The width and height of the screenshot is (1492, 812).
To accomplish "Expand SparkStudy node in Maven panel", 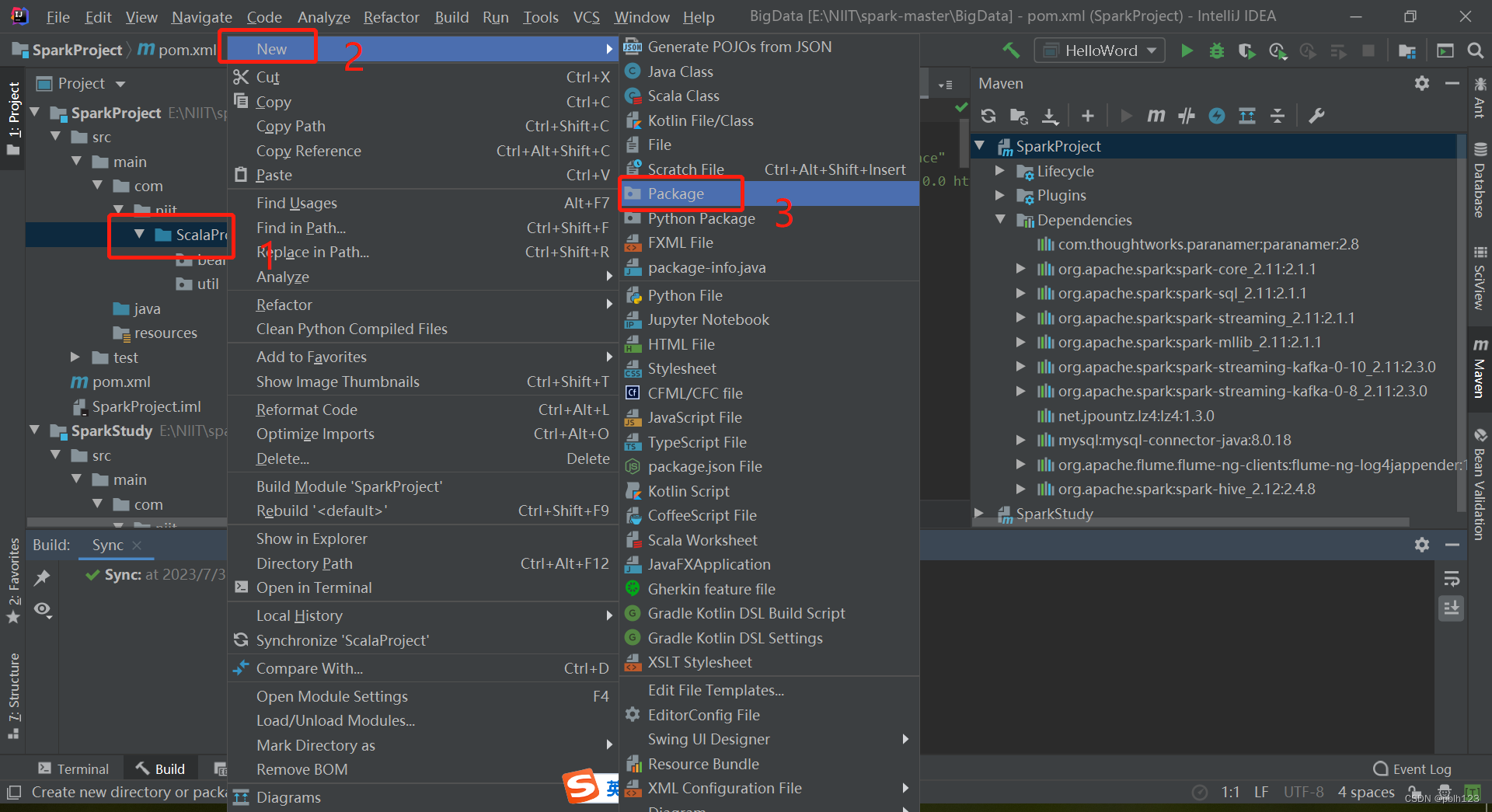I will point(979,514).
